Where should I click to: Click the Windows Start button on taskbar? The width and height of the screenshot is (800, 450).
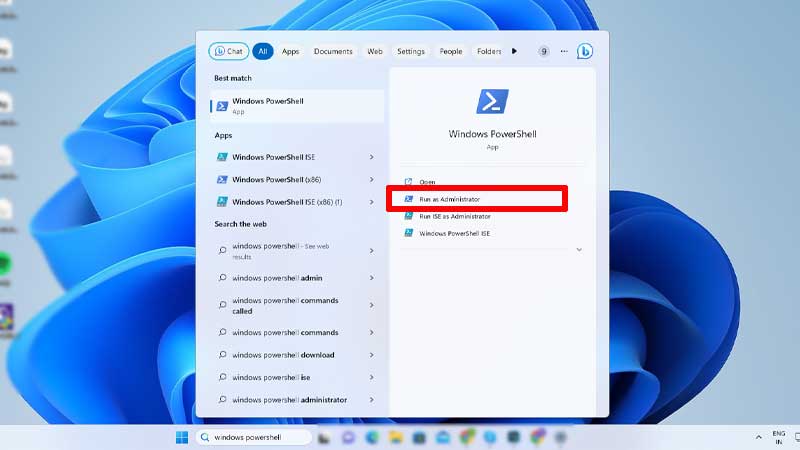pyautogui.click(x=182, y=437)
